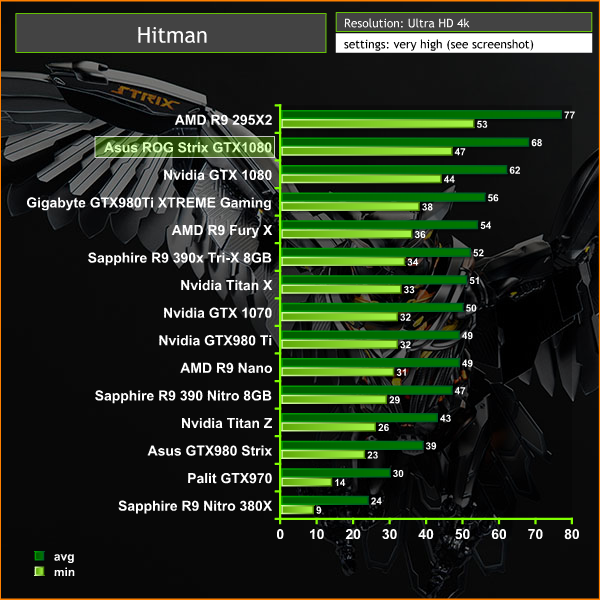The height and width of the screenshot is (600, 600).
Task: Click the x-axis tick label 70
Action: pyautogui.click(x=535, y=534)
